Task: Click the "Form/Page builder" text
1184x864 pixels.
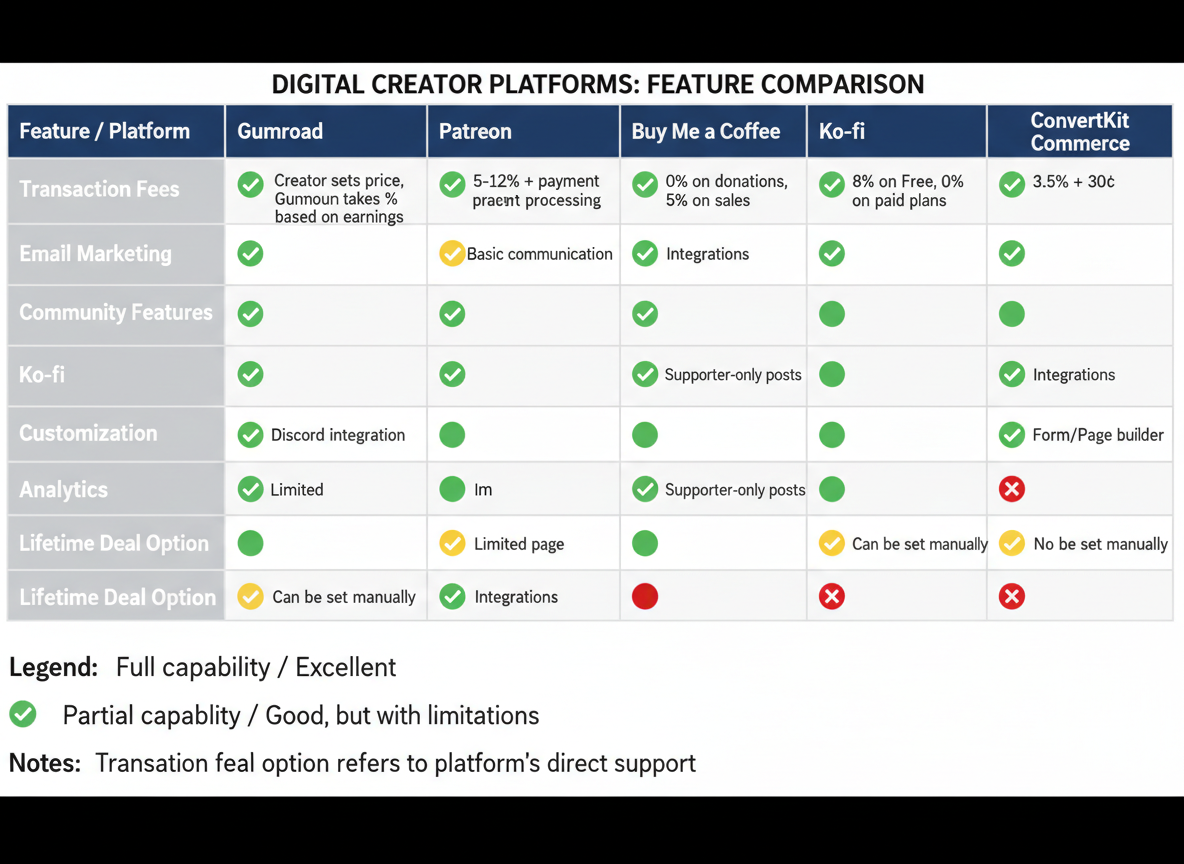Action: (1098, 435)
